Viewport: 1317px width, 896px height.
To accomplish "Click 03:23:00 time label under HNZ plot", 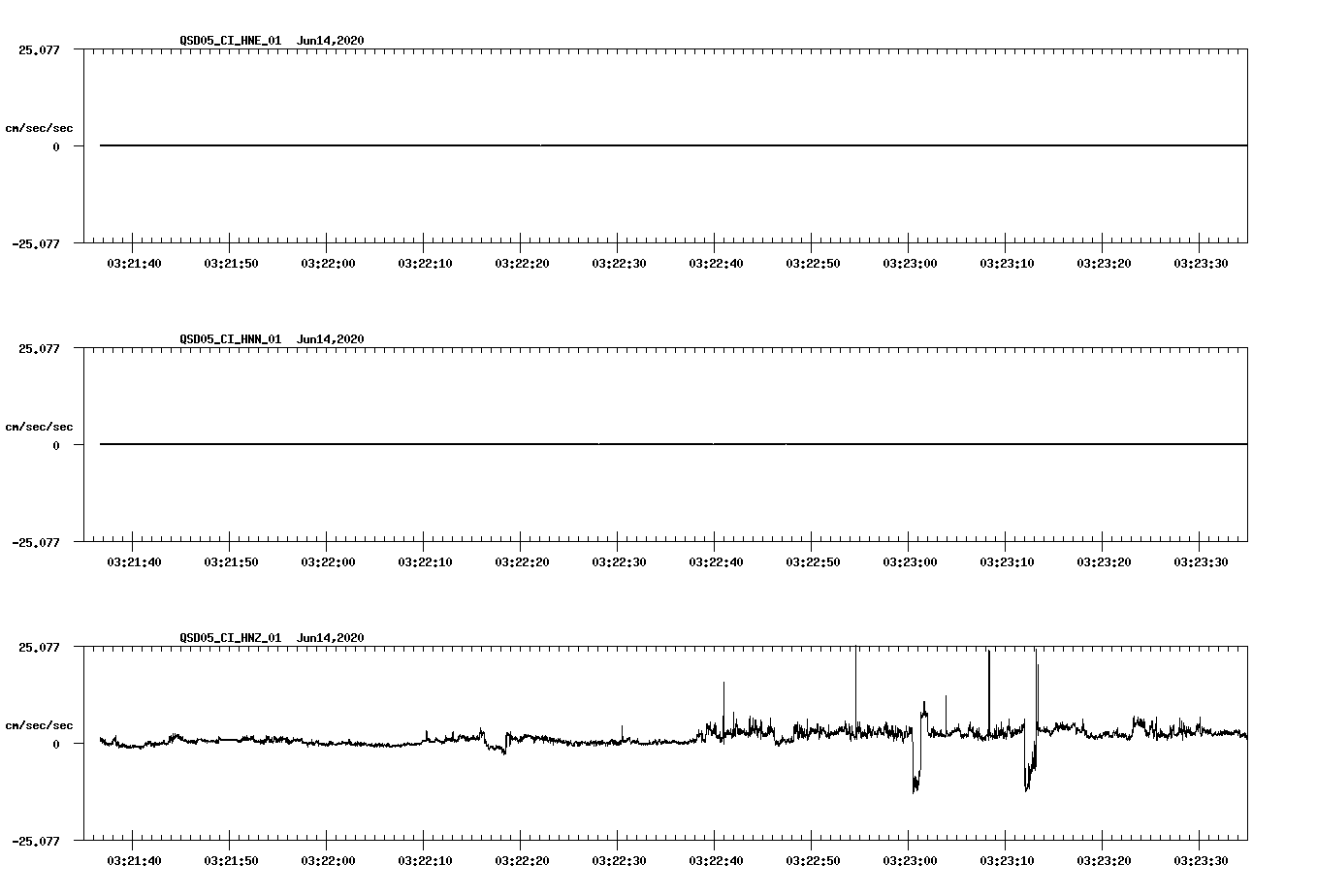I will pyautogui.click(x=910, y=861).
